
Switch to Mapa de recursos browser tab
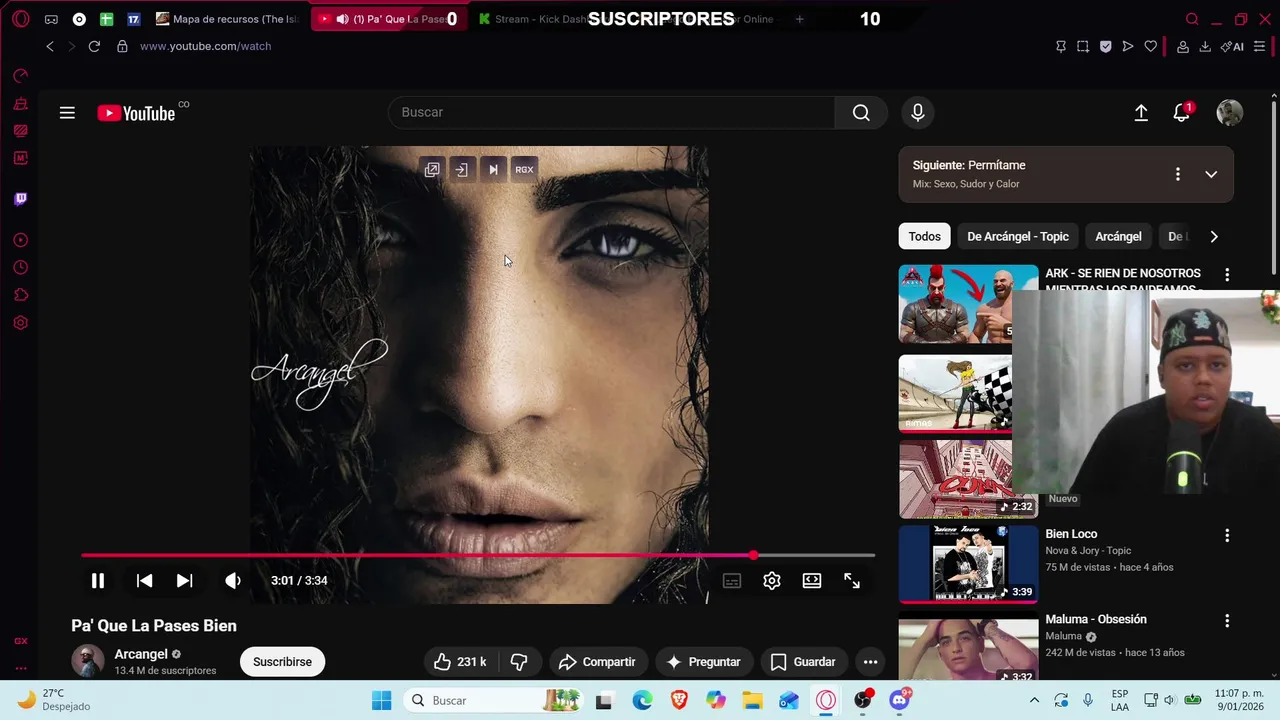coord(227,19)
